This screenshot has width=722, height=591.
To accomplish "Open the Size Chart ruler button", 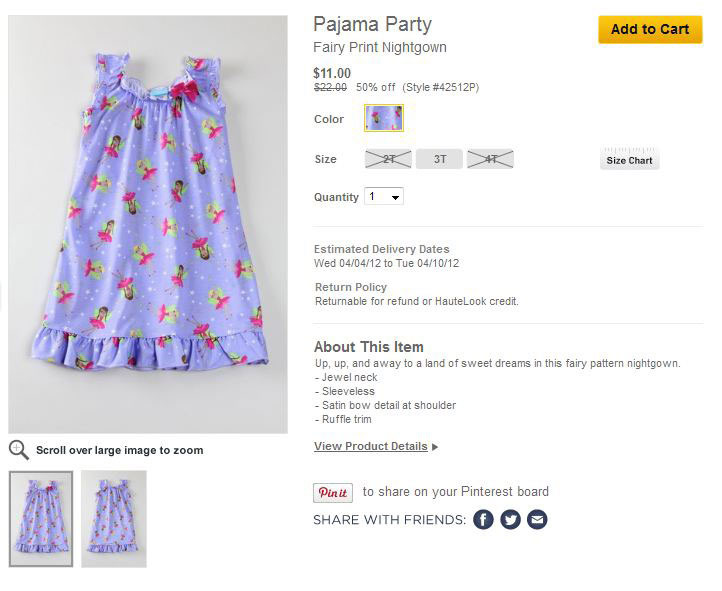I will (630, 158).
